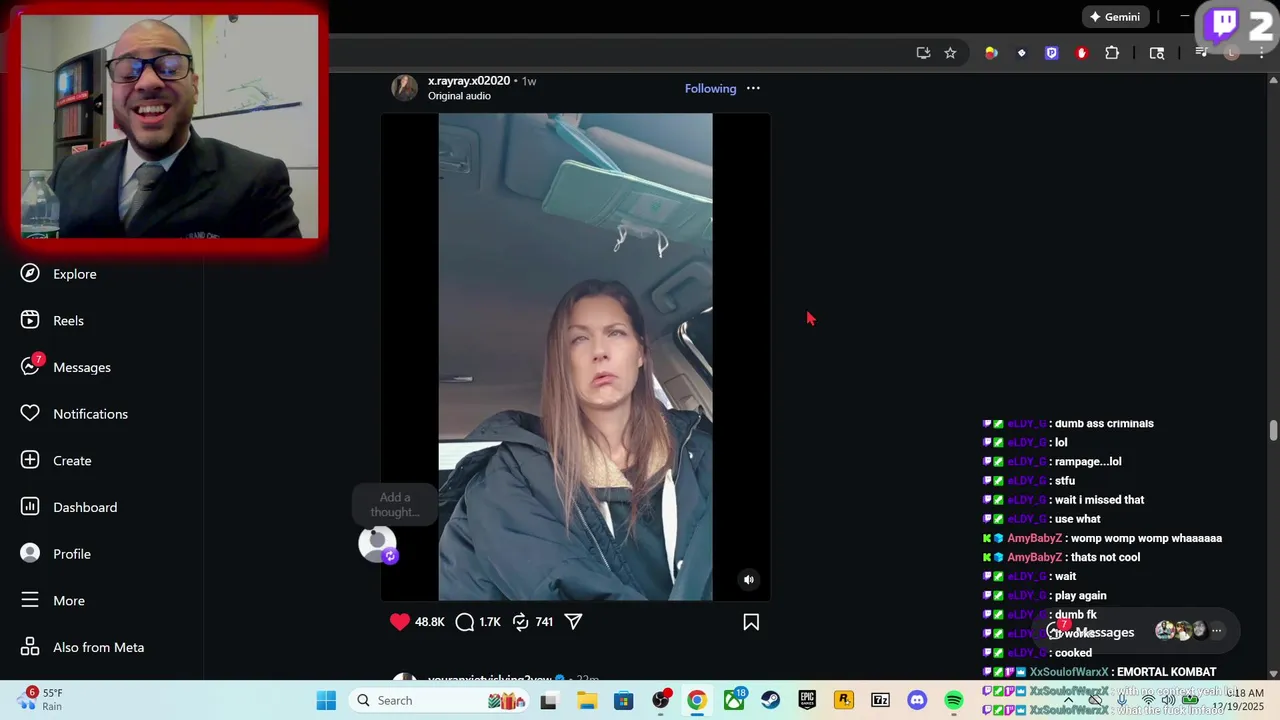This screenshot has height=720, width=1280.
Task: Click the diamond-shaped extension icon
Action: tap(1021, 53)
